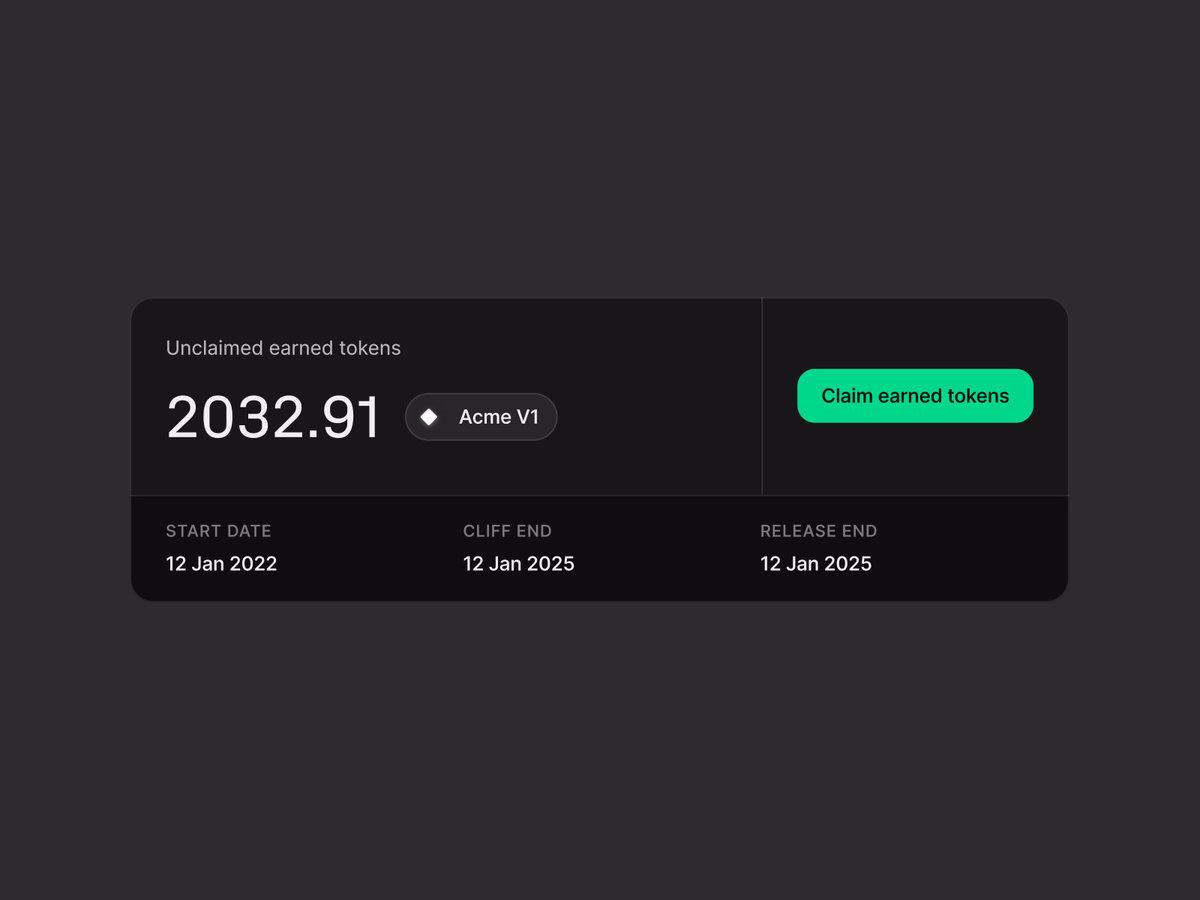1200x900 pixels.
Task: Click the START DATE label
Action: (219, 531)
